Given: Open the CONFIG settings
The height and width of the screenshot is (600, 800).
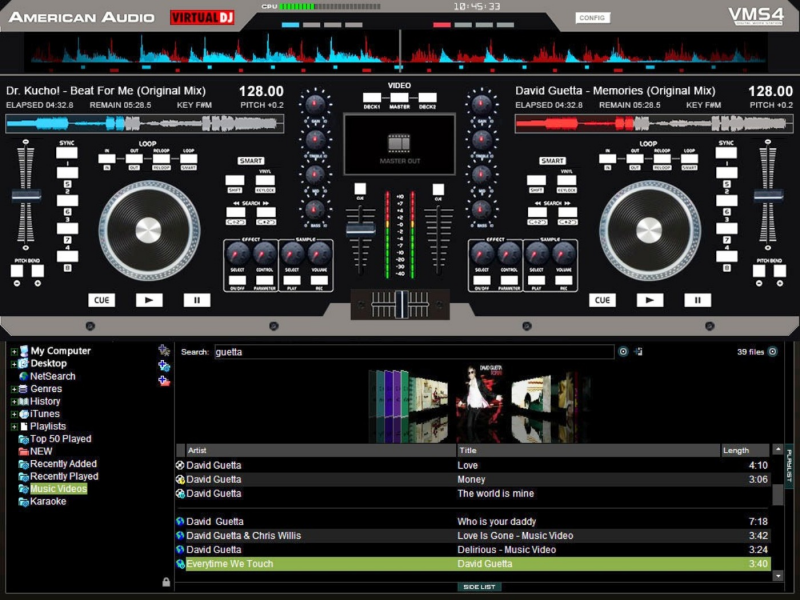Looking at the screenshot, I should point(592,18).
